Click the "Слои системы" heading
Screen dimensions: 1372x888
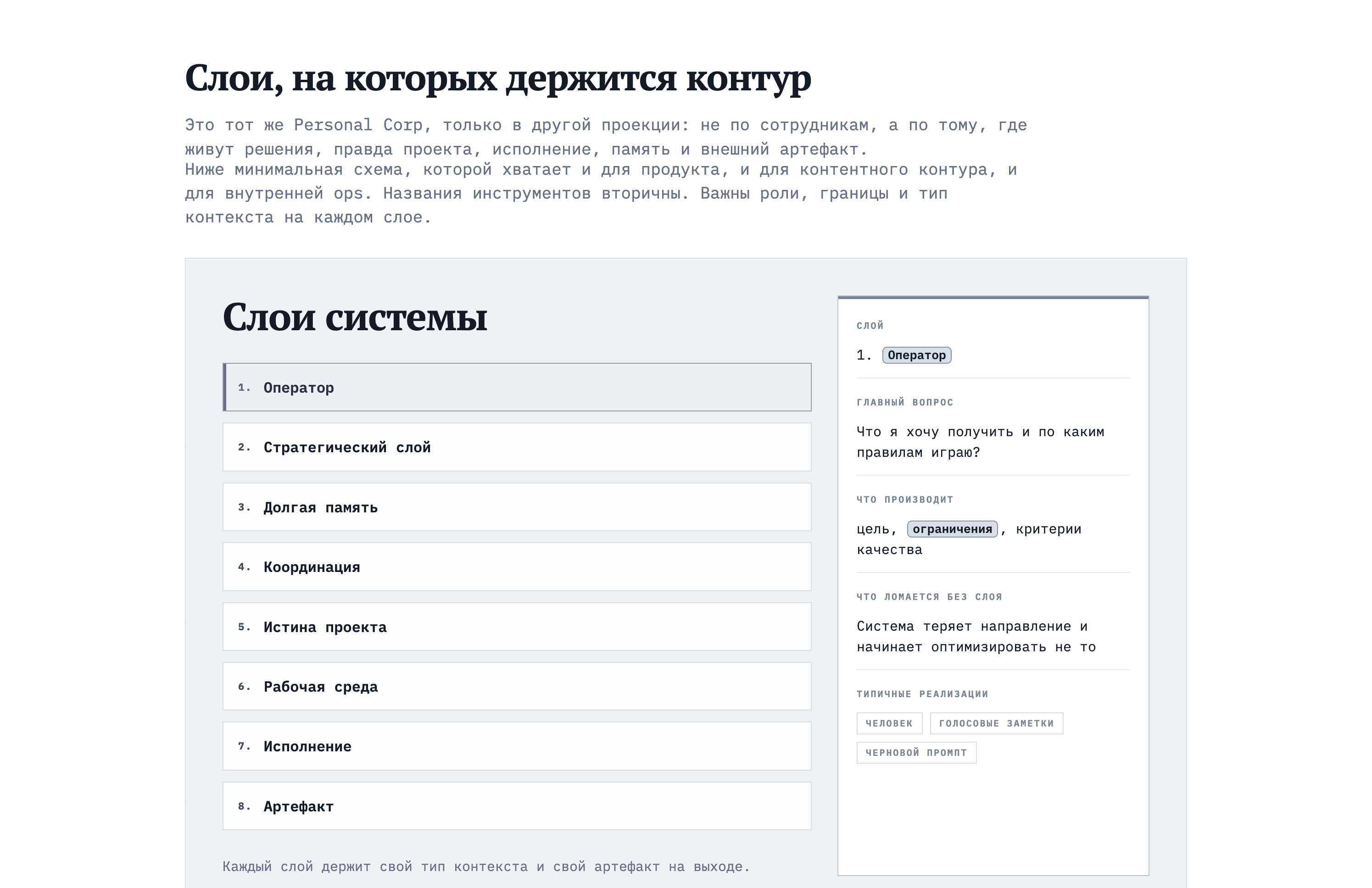point(355,317)
